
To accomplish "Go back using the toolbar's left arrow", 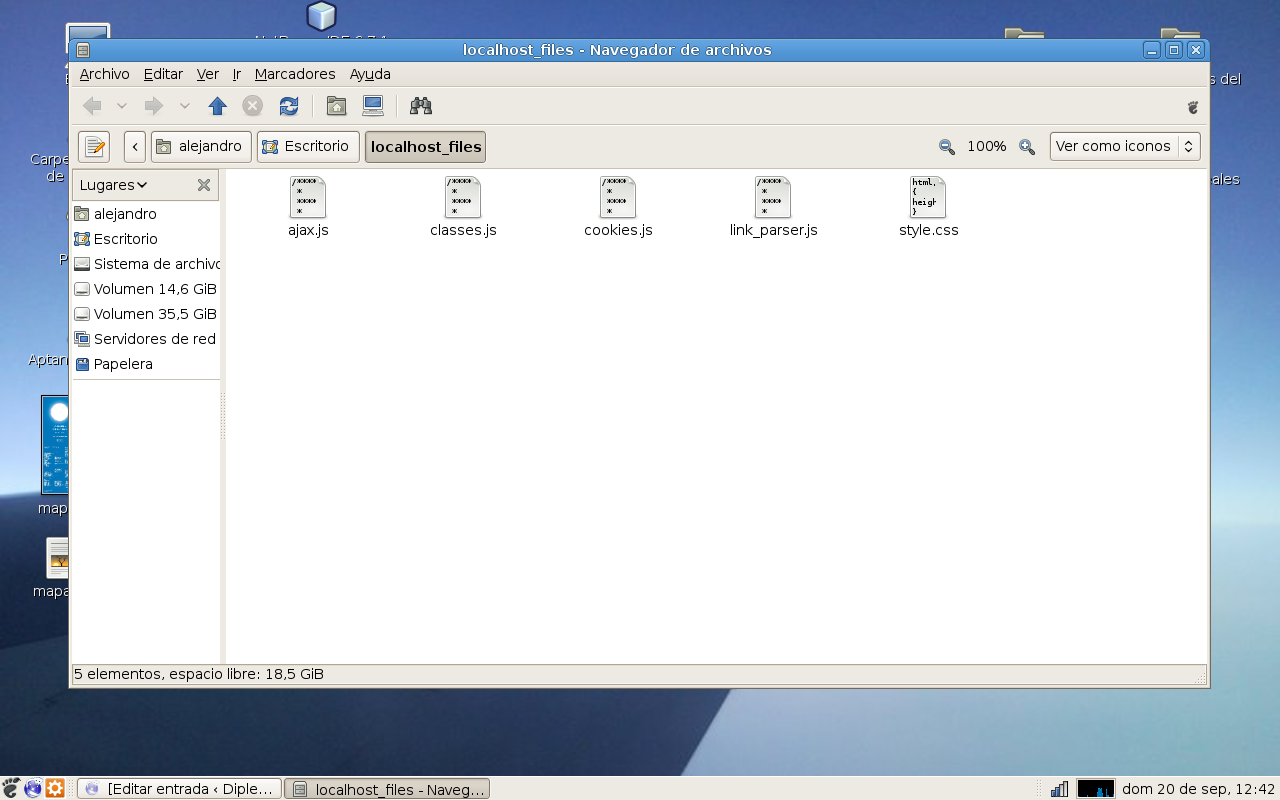I will click(92, 106).
